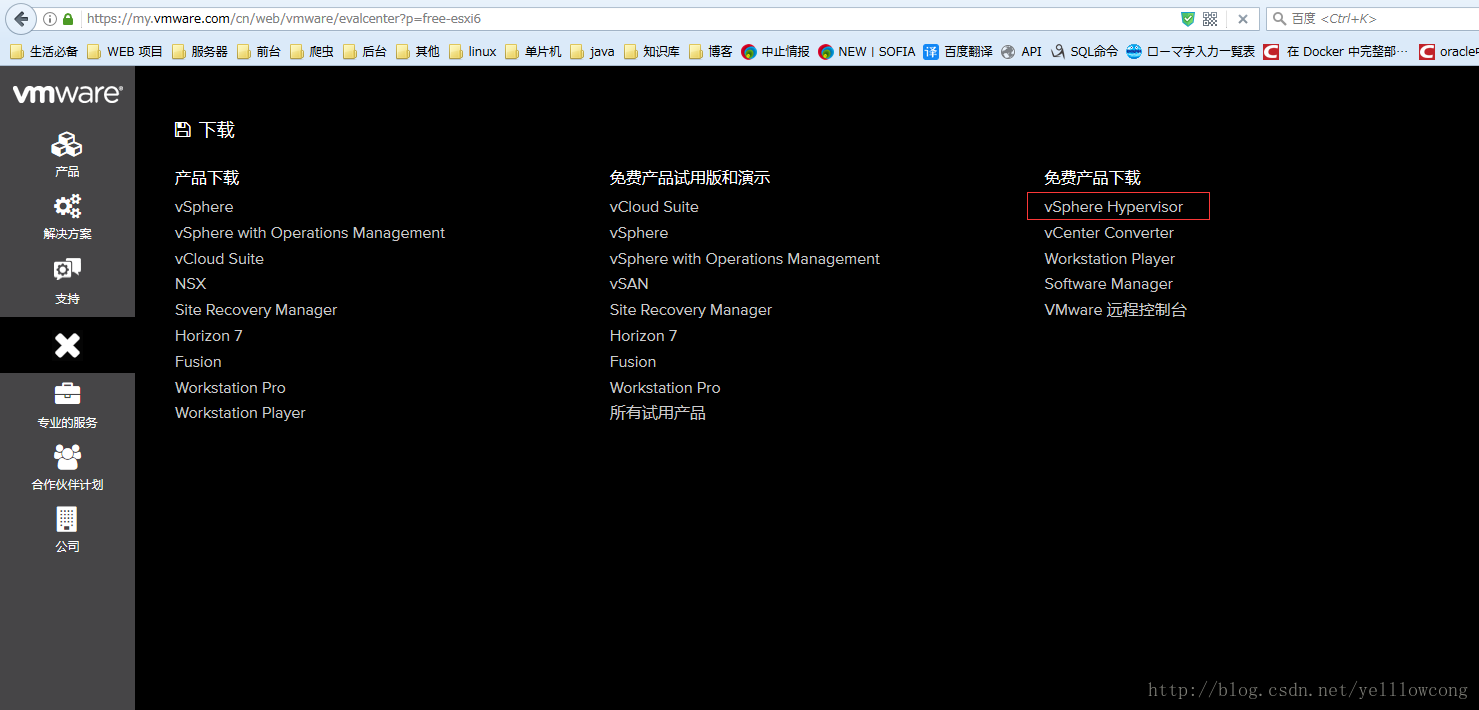Click the browser back arrow button

(x=20, y=19)
